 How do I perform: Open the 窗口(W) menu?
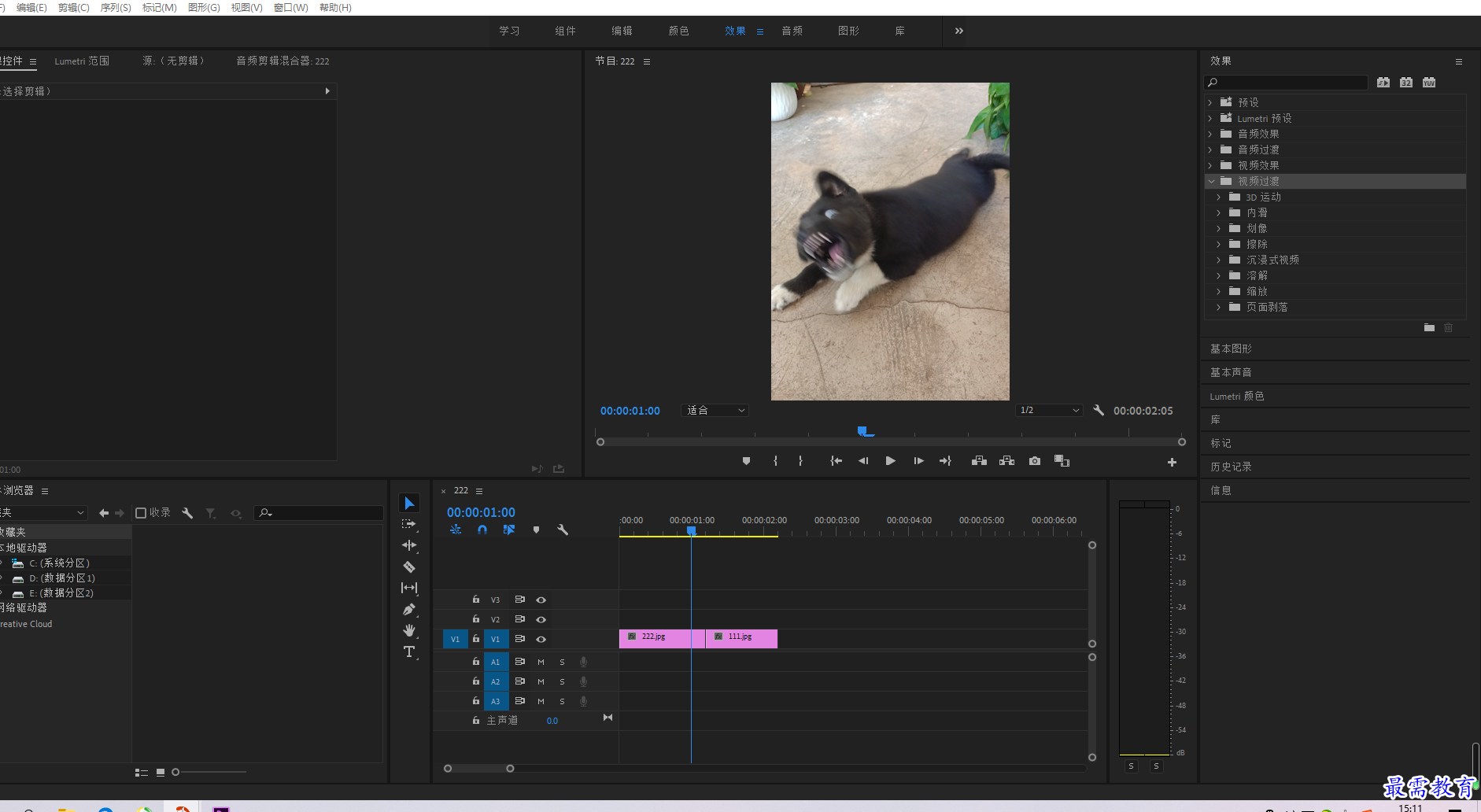(290, 7)
